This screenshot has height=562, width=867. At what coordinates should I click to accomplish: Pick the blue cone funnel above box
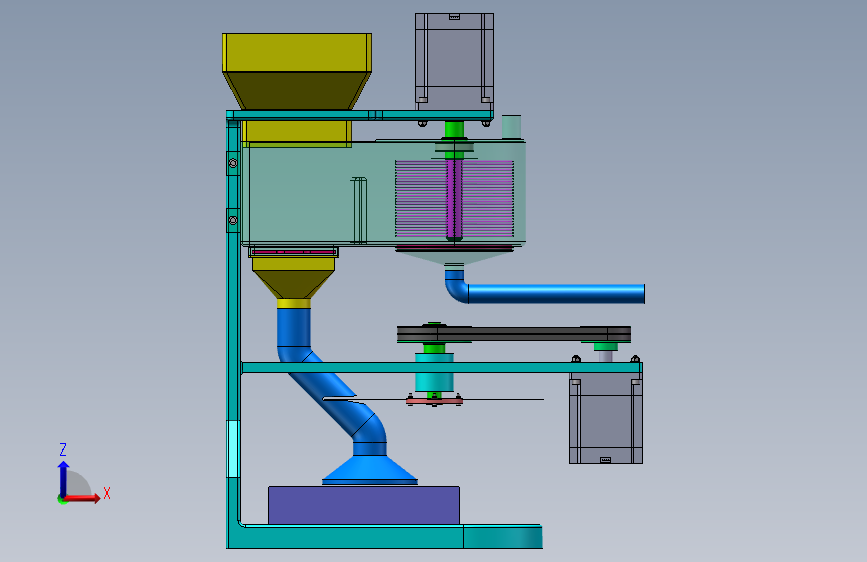(x=370, y=470)
